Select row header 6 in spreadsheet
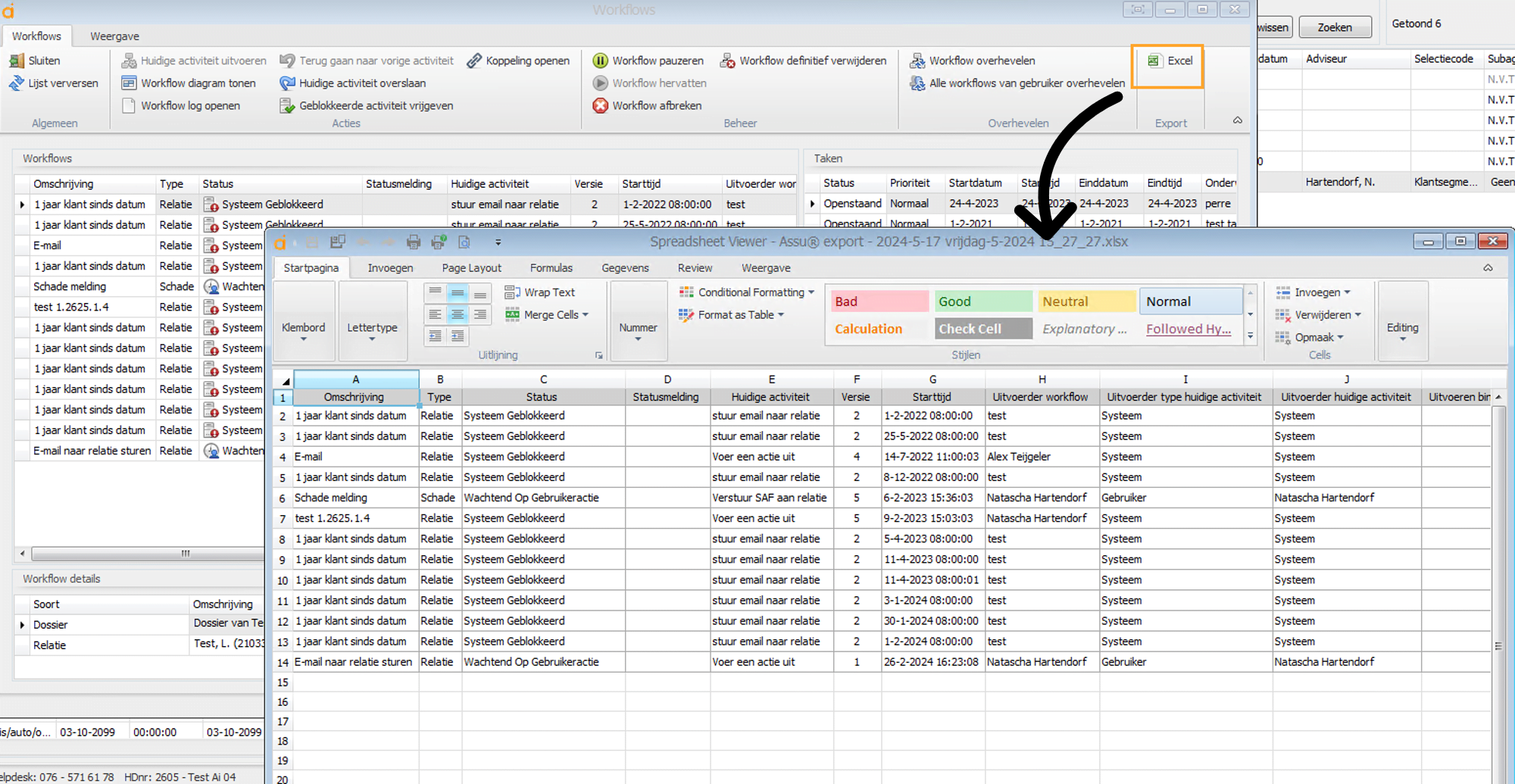This screenshot has width=1515, height=784. click(x=283, y=498)
